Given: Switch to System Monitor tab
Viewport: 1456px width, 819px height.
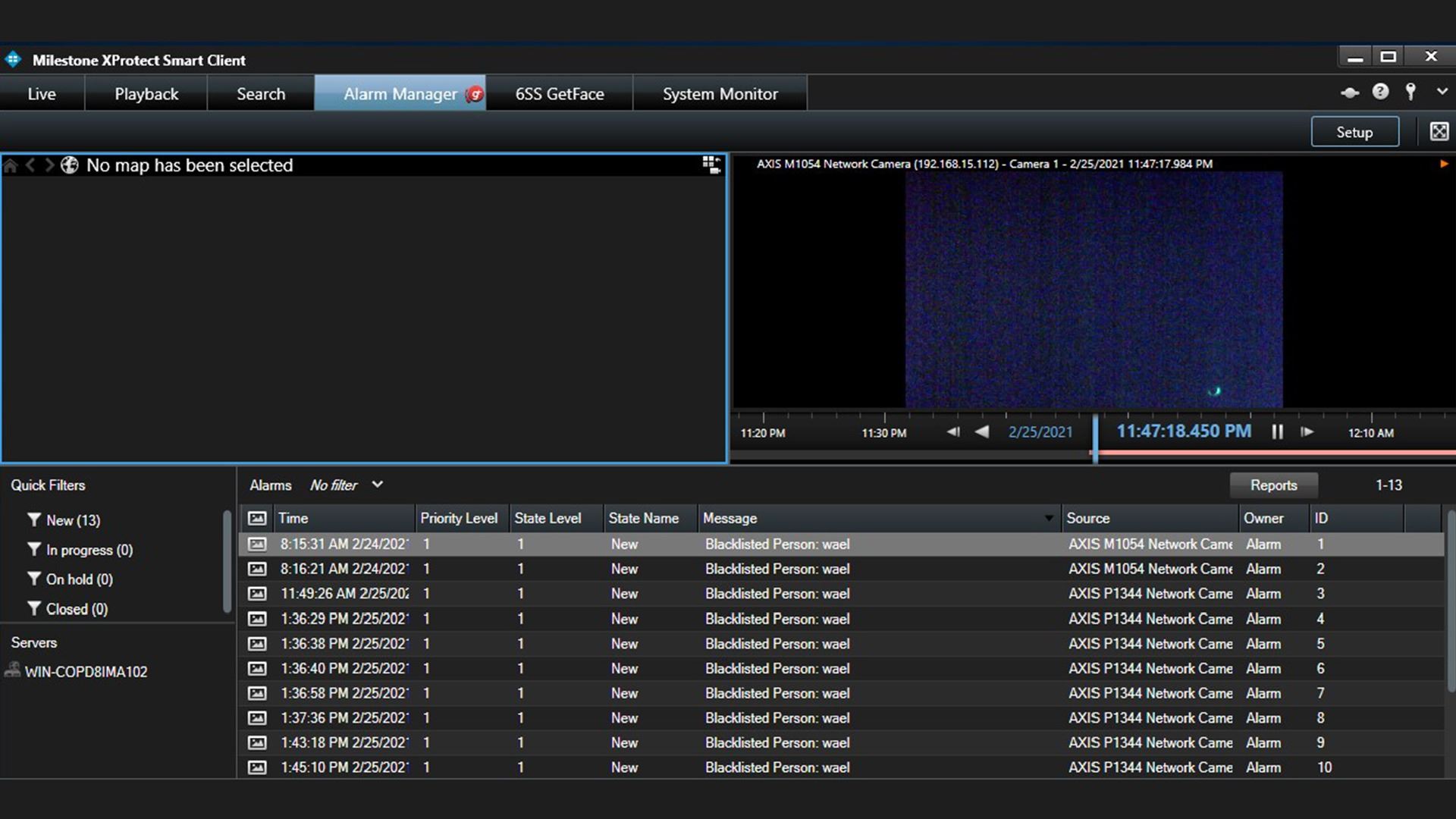Looking at the screenshot, I should (720, 93).
